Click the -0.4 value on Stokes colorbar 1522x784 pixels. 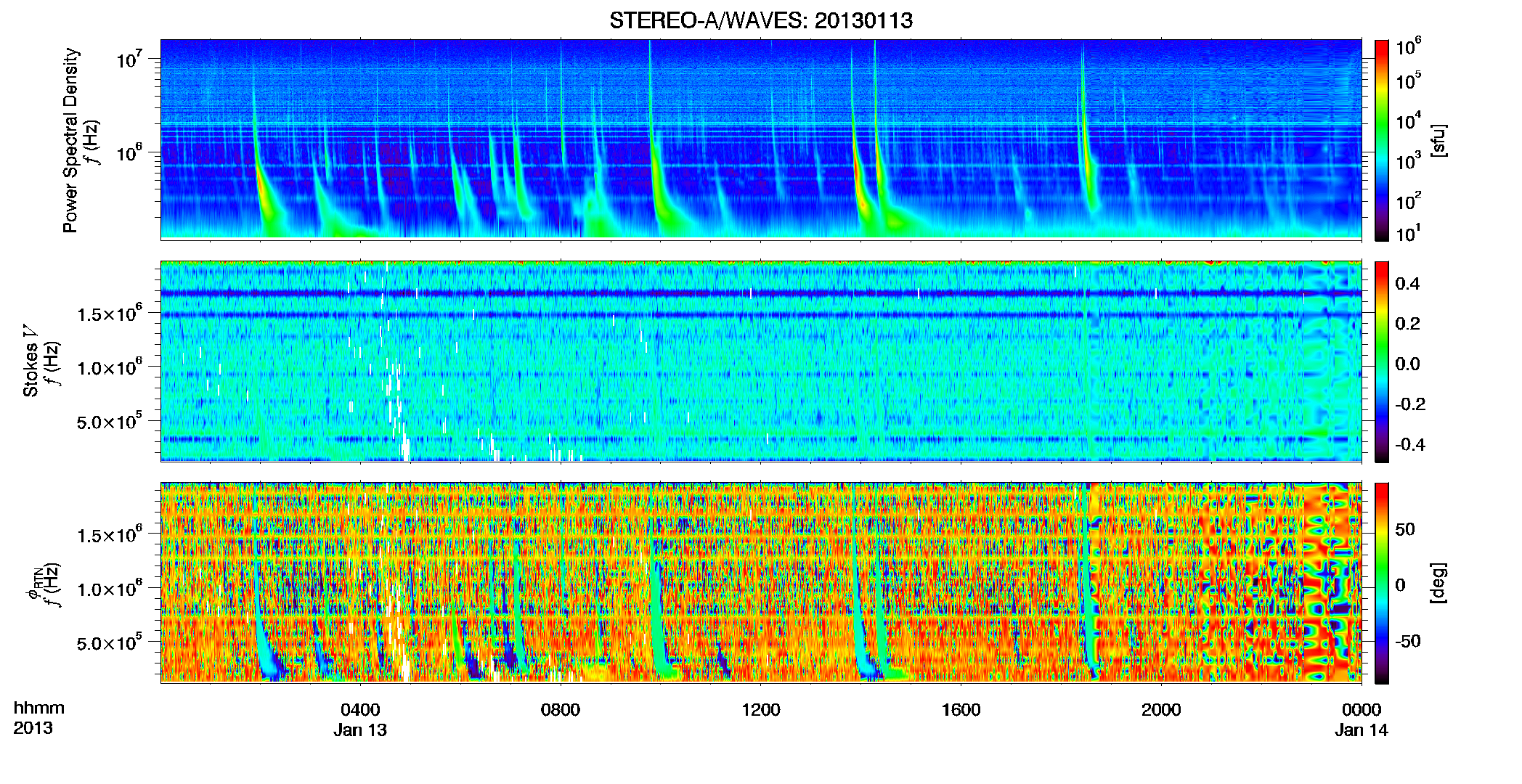[x=1410, y=444]
